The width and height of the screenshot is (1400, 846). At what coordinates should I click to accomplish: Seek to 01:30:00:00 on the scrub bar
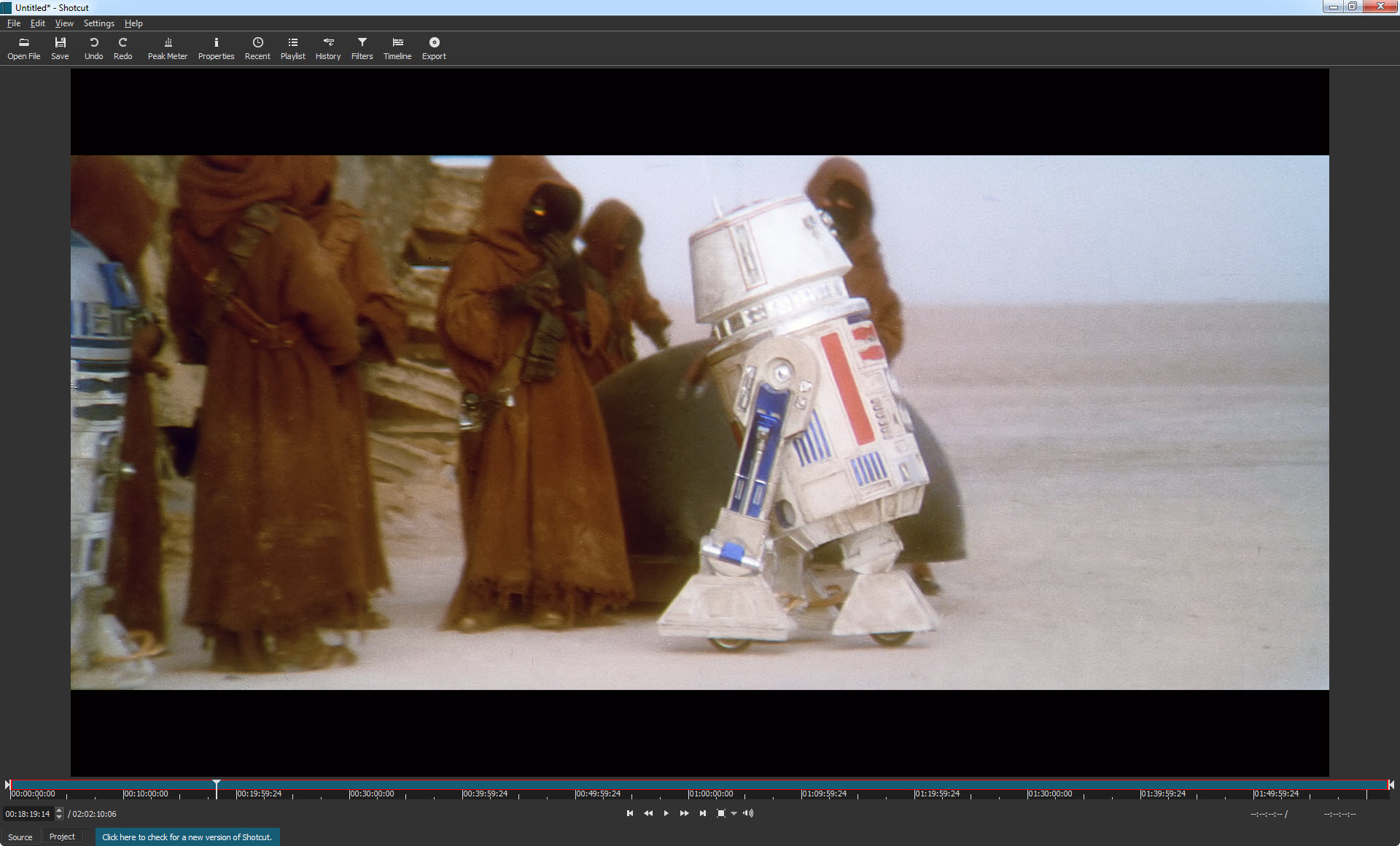(1050, 793)
